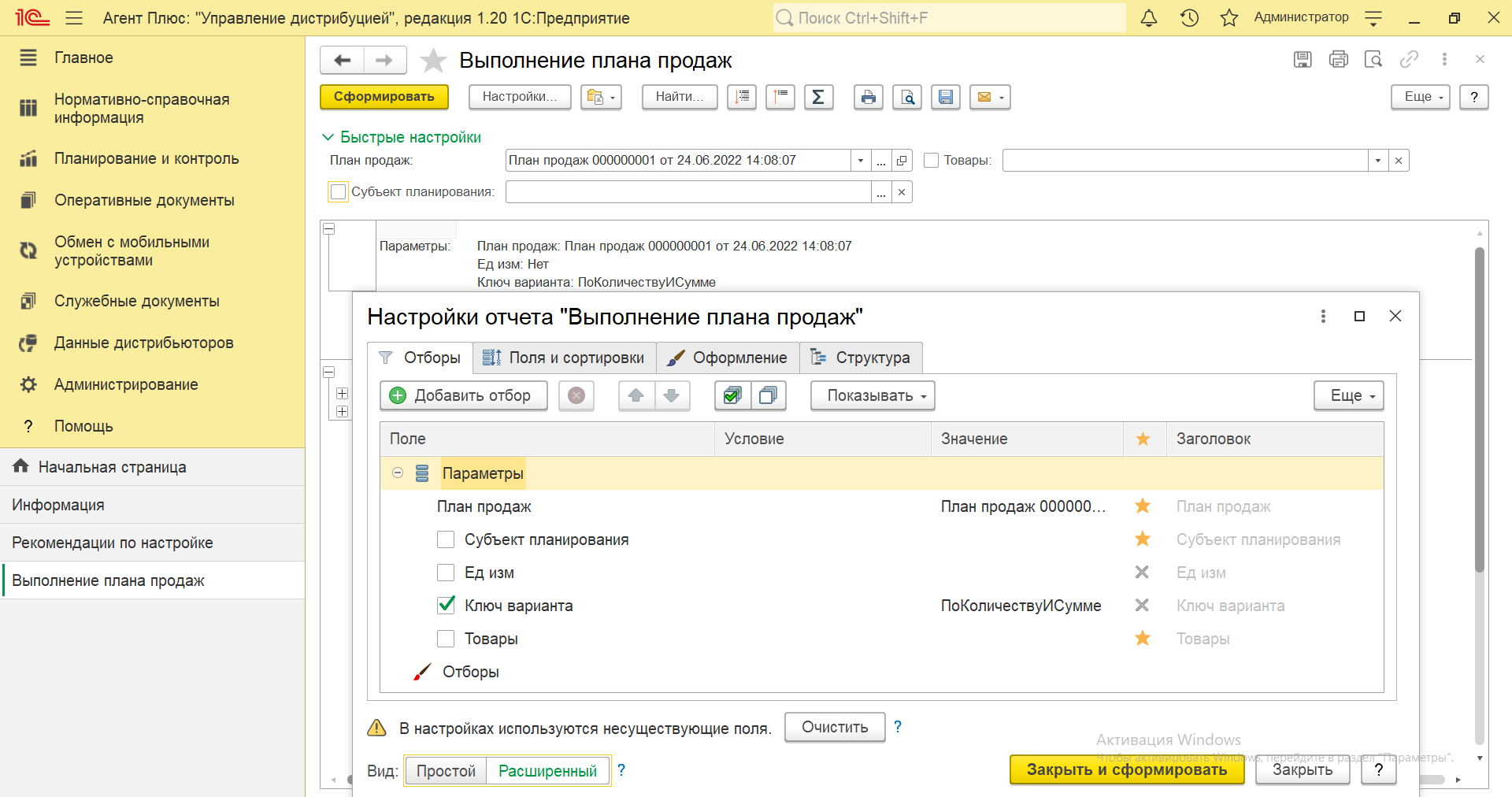
Task: Click the sigma sum icon
Action: click(x=819, y=97)
